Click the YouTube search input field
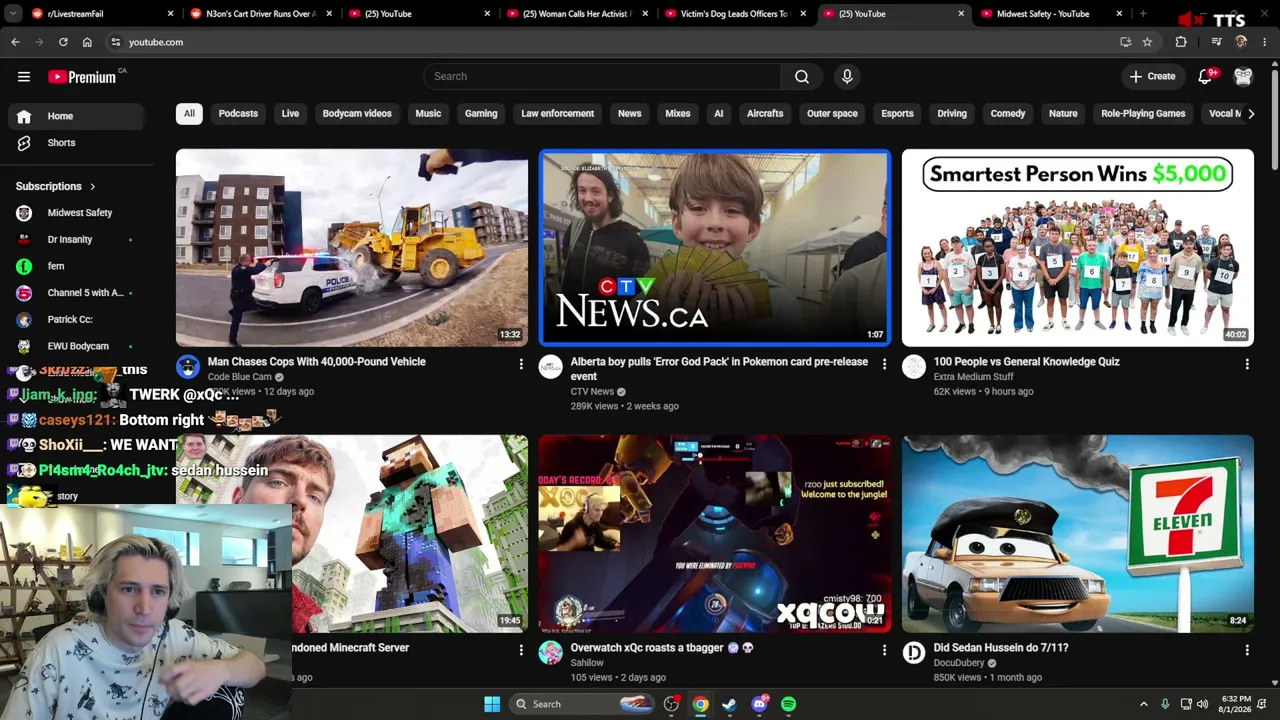This screenshot has height=720, width=1280. click(602, 76)
